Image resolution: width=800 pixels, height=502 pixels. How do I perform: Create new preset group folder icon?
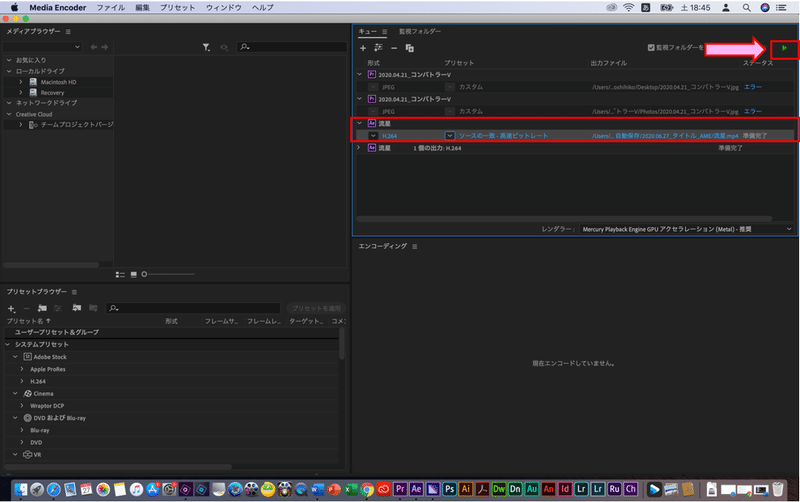(42, 308)
